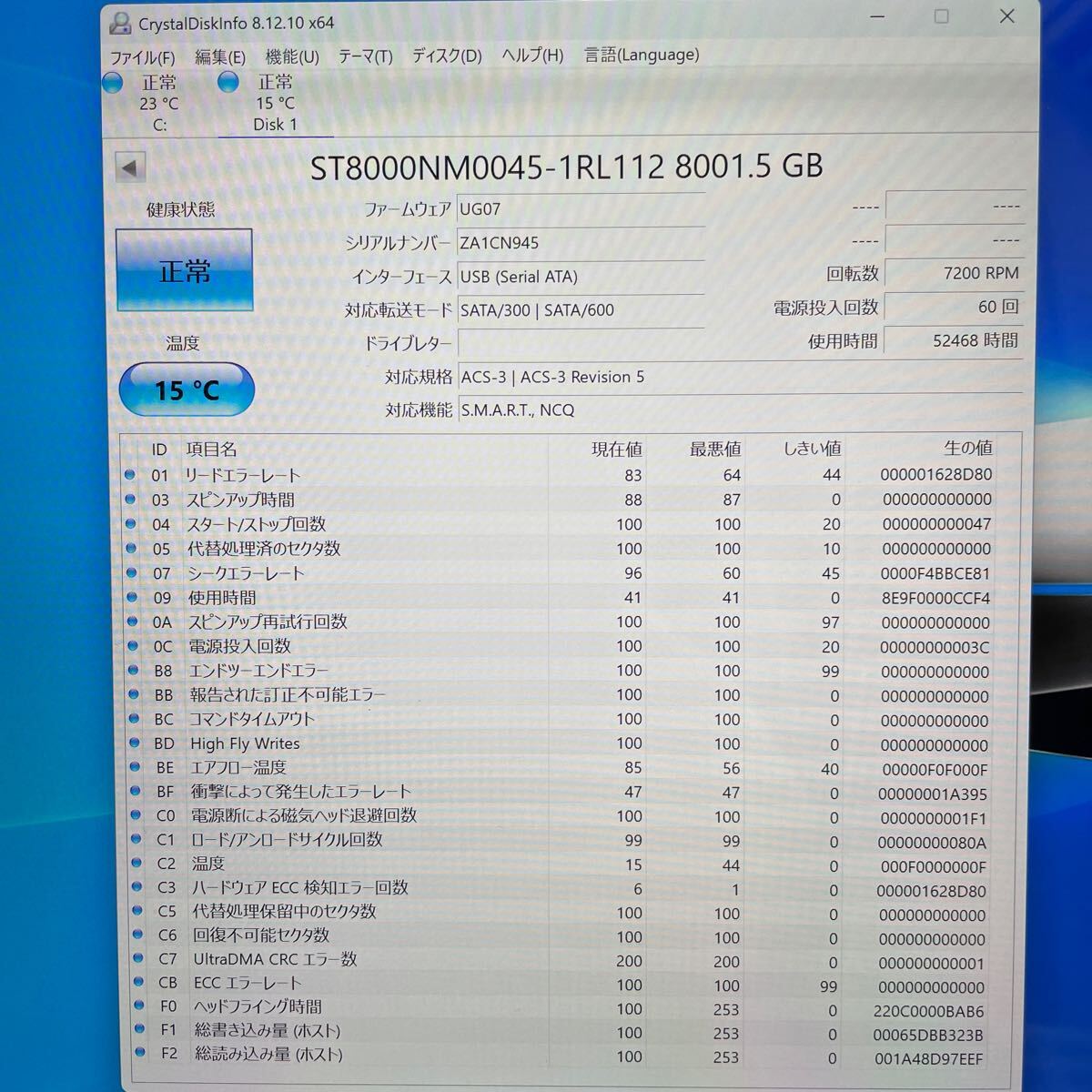Click status dot for 03 スピンアップ時間
Screen dimensions: 1092x1092
tap(129, 499)
